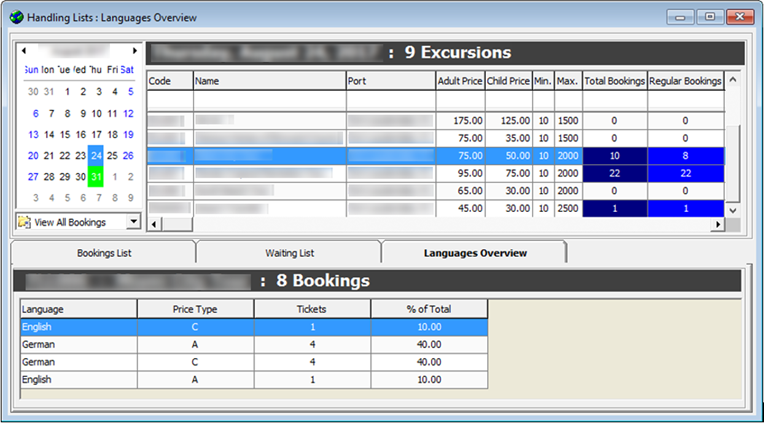This screenshot has height=423, width=764.
Task: Select calendar day 24
Action: point(96,155)
